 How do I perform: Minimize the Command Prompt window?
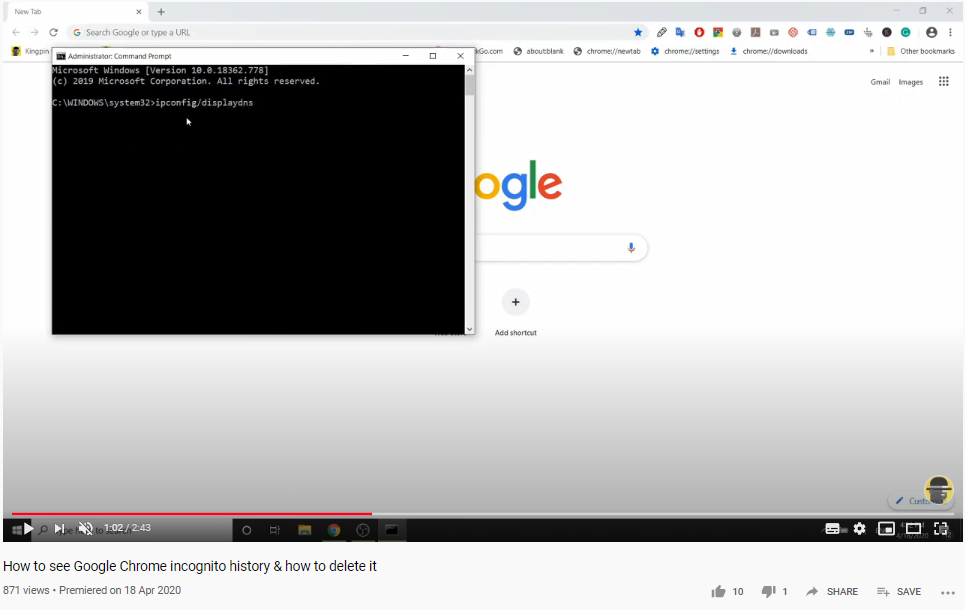point(406,55)
